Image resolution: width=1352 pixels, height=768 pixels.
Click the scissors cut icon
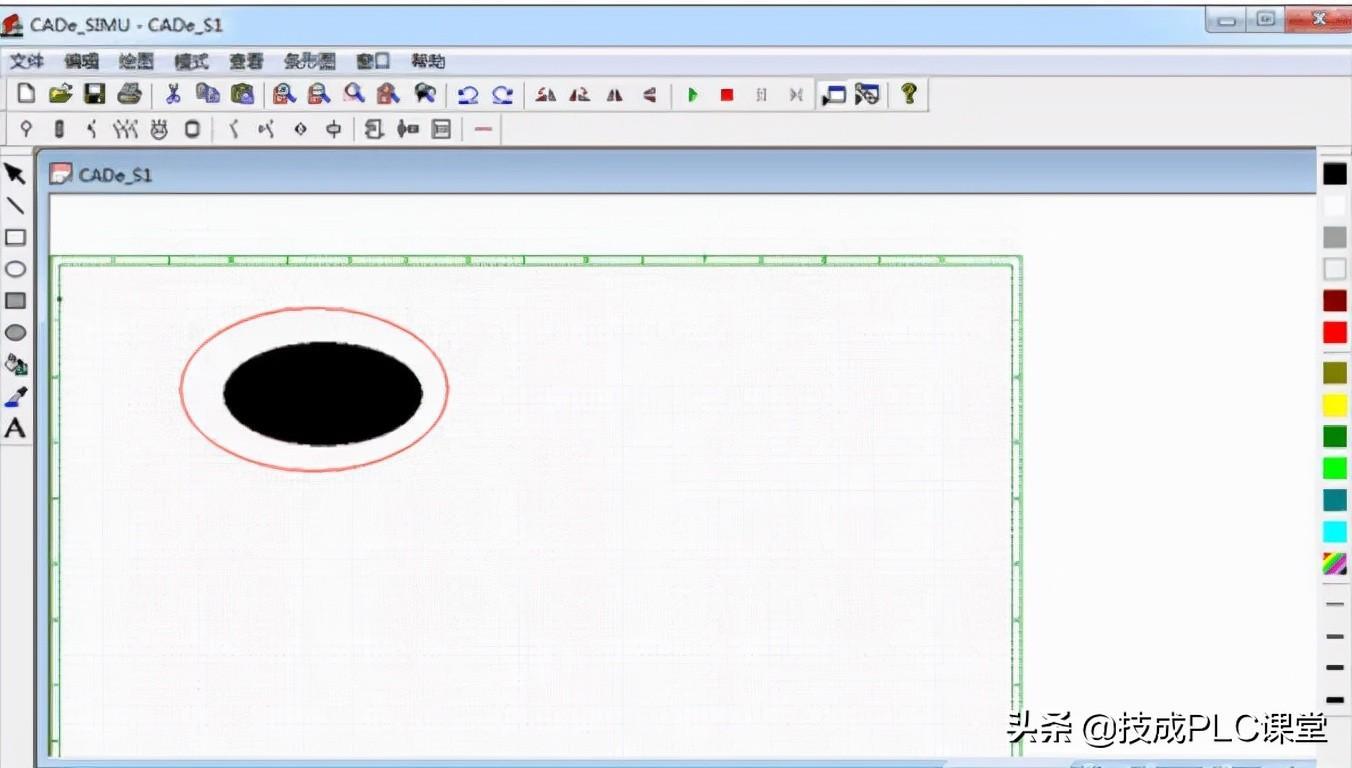point(173,94)
